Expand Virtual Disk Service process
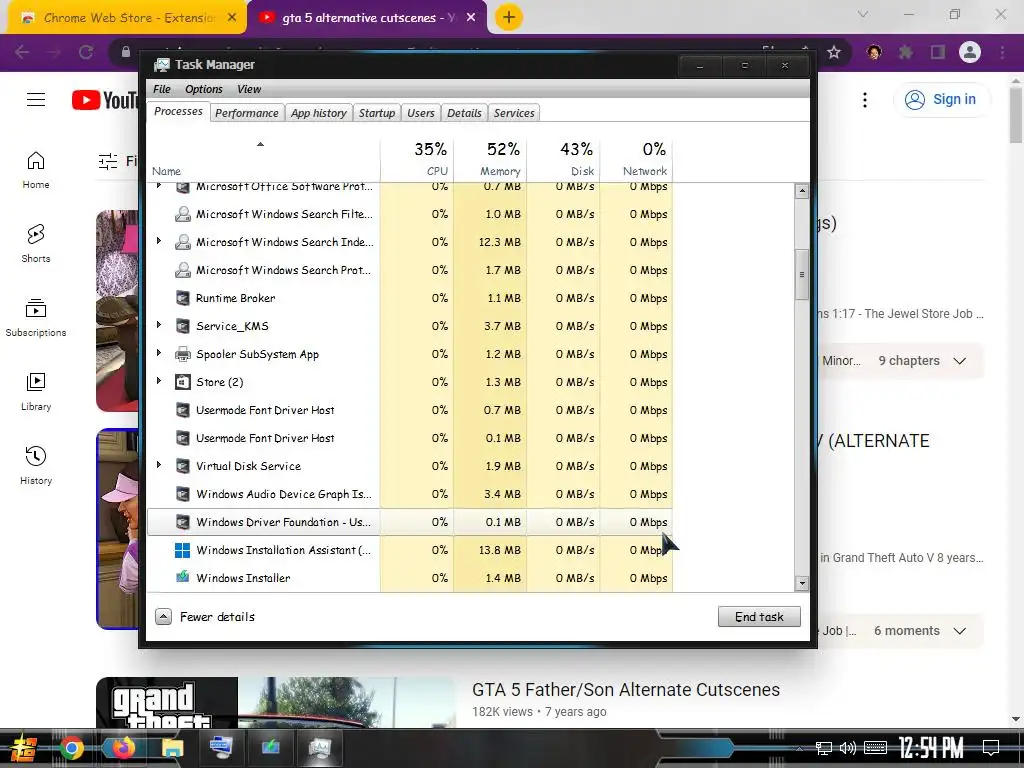The width and height of the screenshot is (1024, 768). tap(159, 466)
